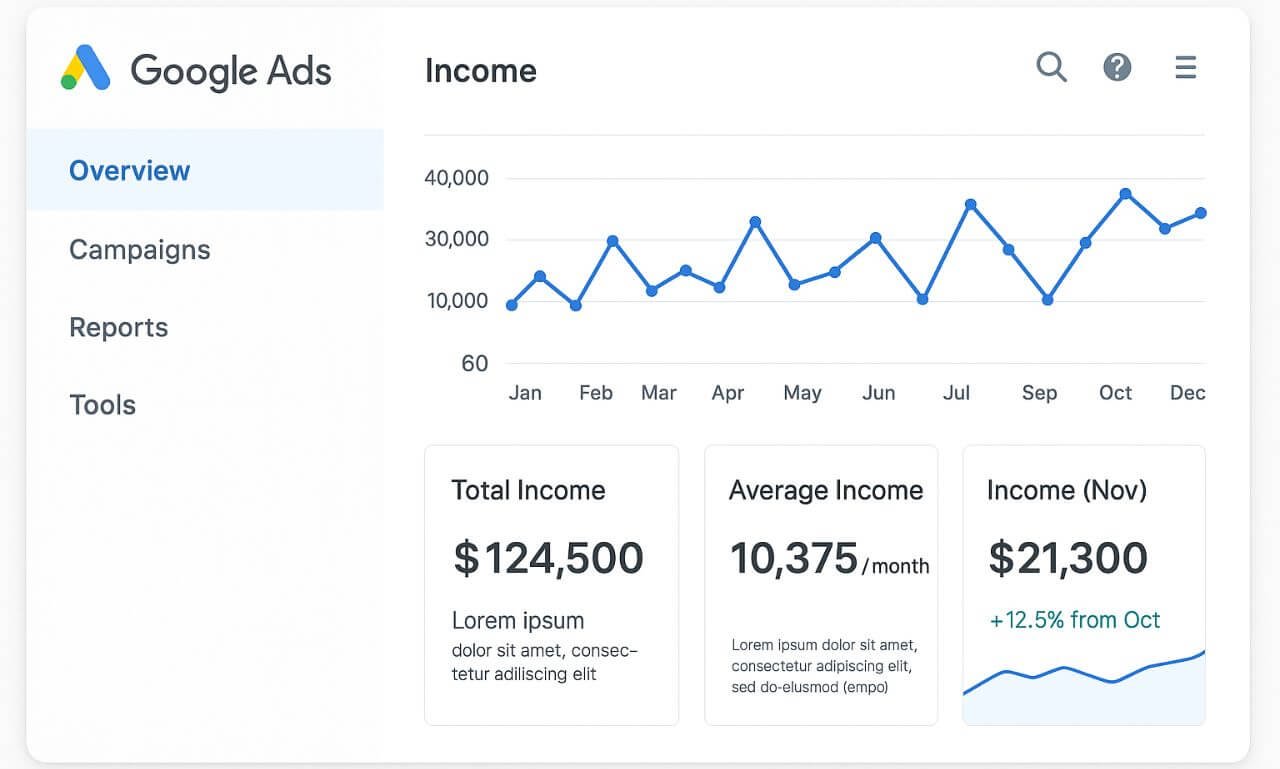Click the first data point above Jan
1280x769 pixels.
[x=512, y=305]
